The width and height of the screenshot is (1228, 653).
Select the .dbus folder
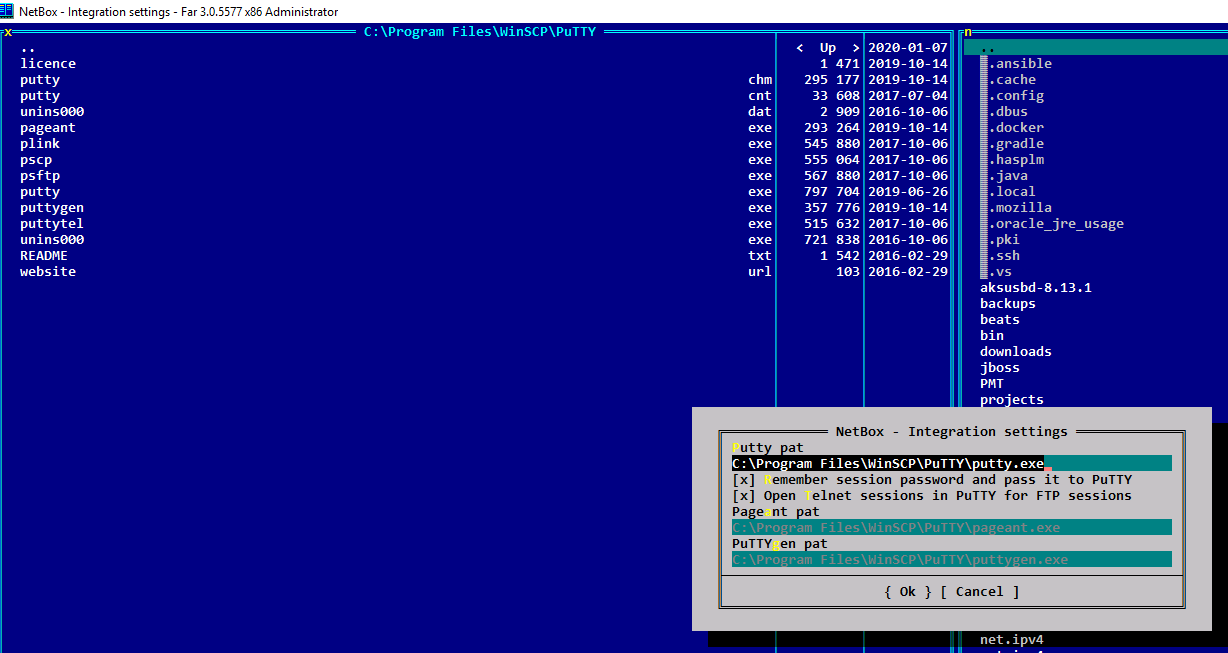click(x=1008, y=111)
